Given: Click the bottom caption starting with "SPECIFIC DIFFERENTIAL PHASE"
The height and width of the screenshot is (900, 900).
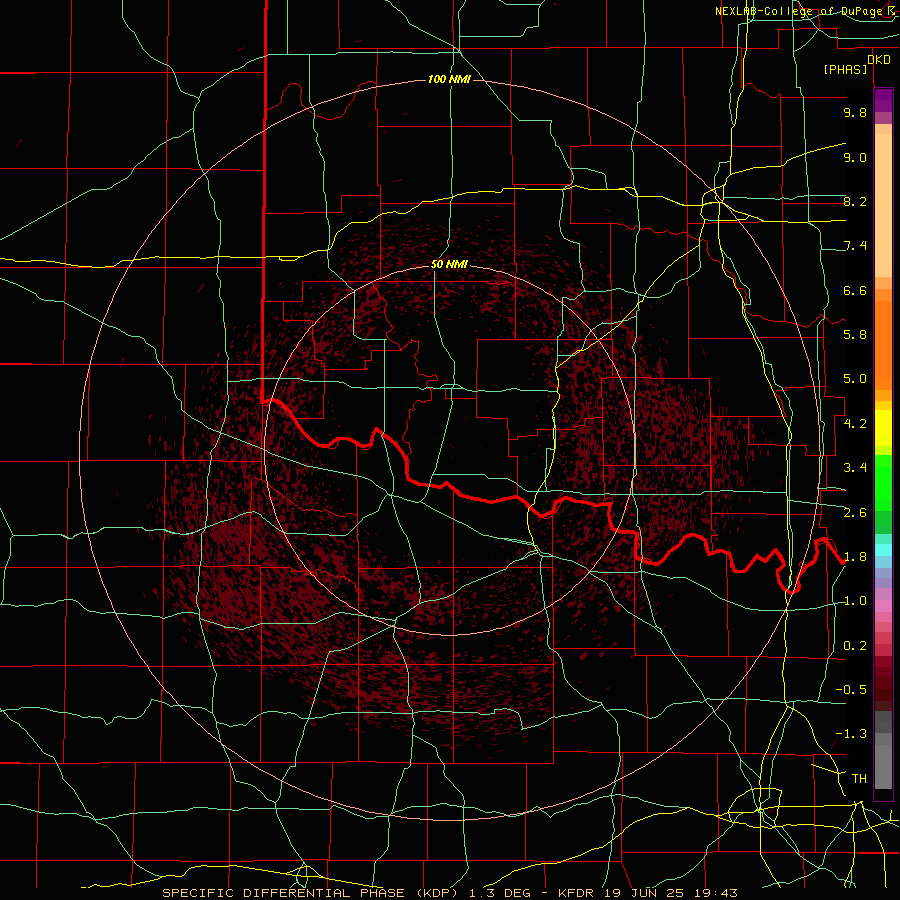Looking at the screenshot, I should [x=449, y=893].
